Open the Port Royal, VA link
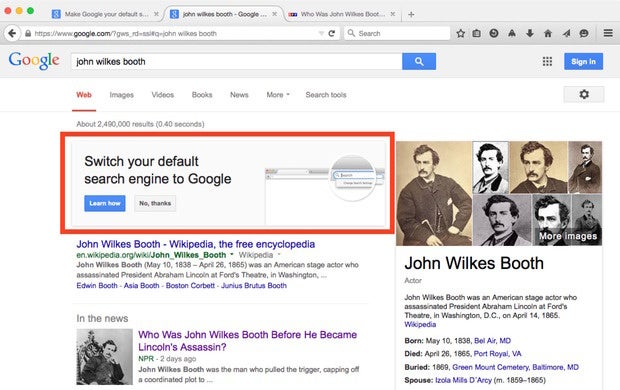 point(497,354)
